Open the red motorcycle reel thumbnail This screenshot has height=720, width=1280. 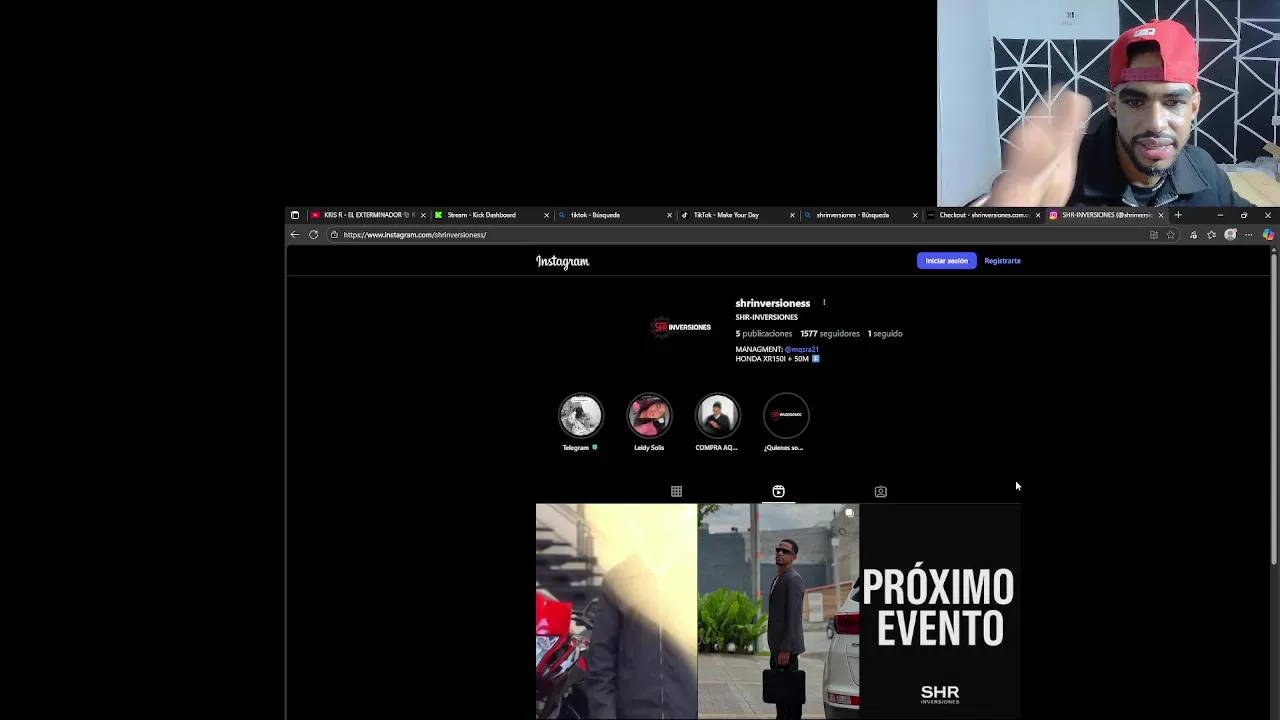[x=616, y=612]
